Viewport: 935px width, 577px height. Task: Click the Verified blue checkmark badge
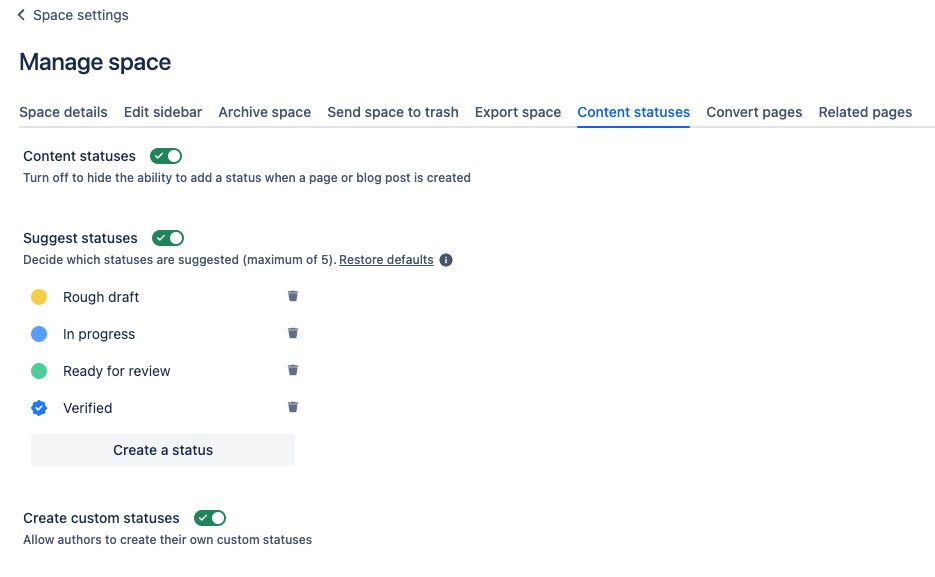pos(39,408)
